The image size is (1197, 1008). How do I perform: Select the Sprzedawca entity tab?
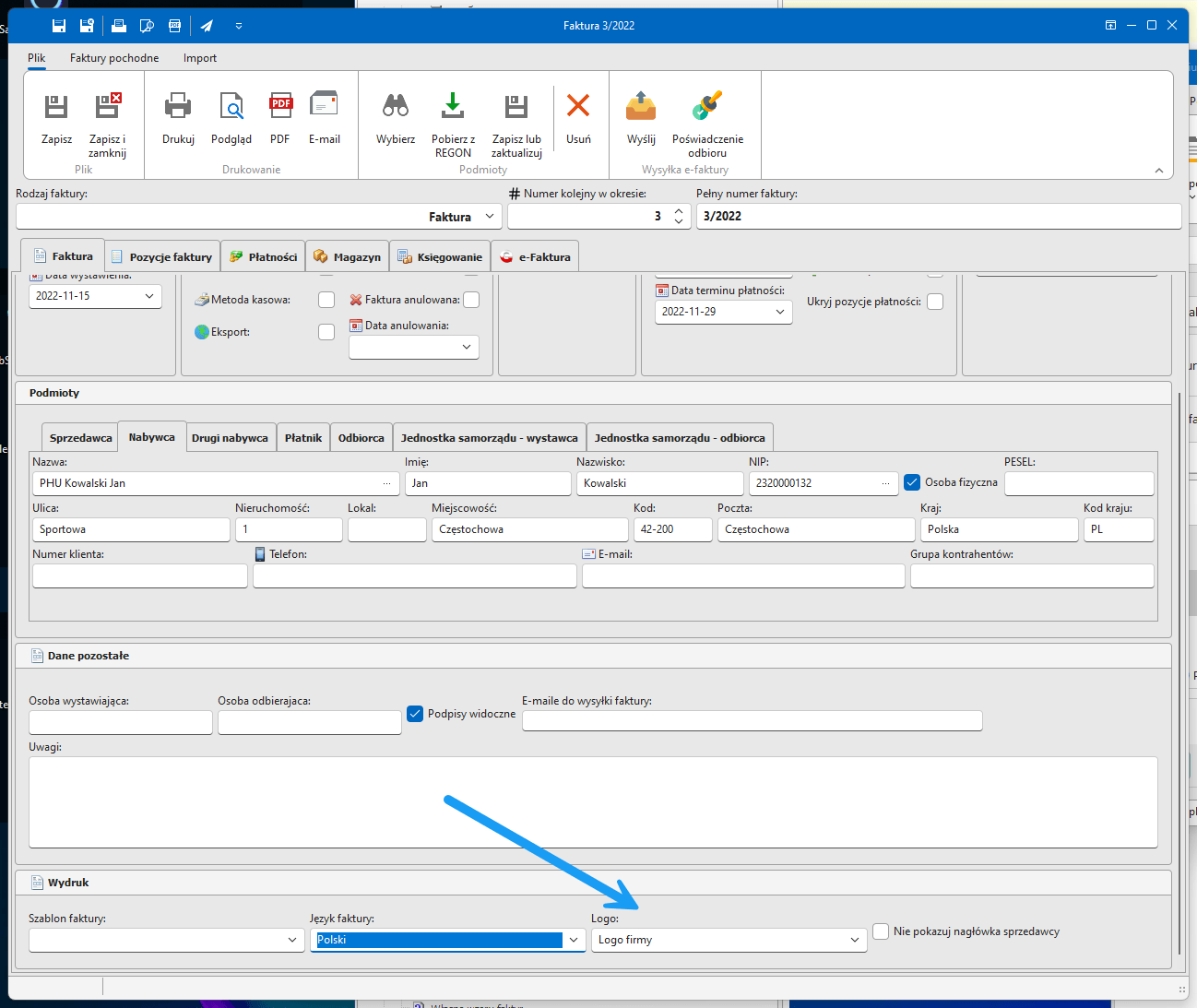click(80, 438)
